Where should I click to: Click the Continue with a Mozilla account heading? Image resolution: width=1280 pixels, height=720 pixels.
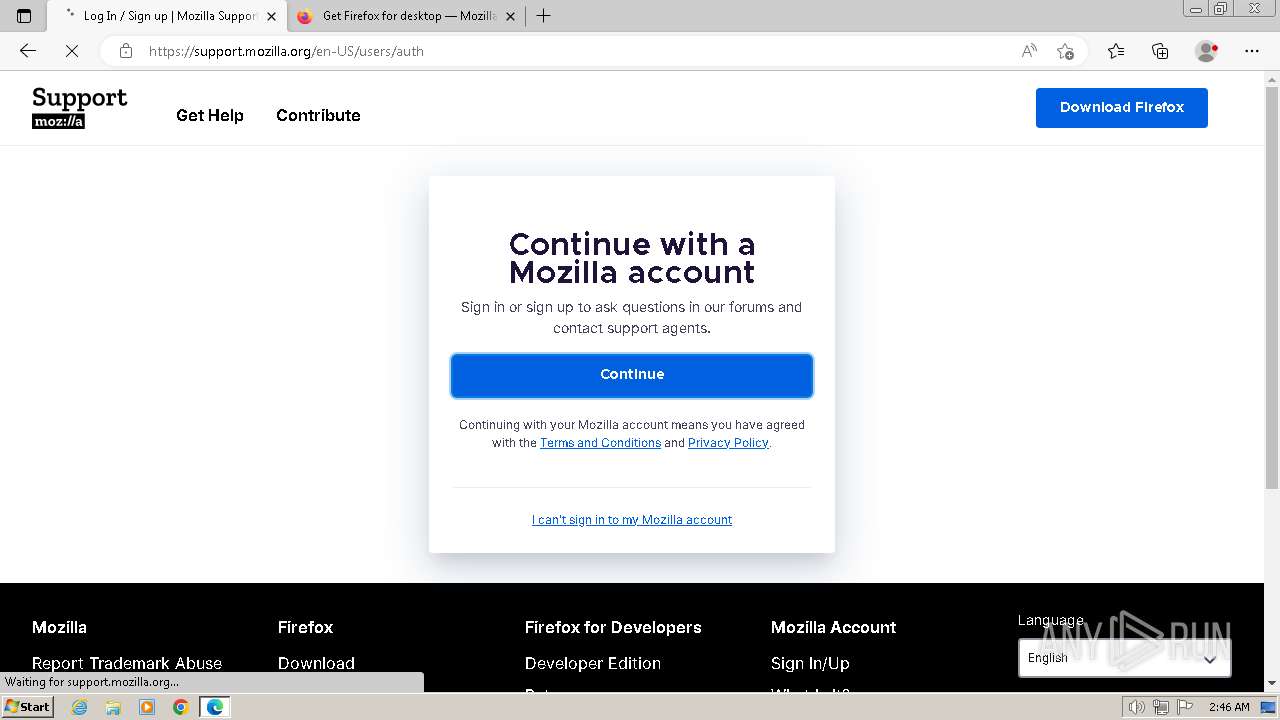(632, 258)
